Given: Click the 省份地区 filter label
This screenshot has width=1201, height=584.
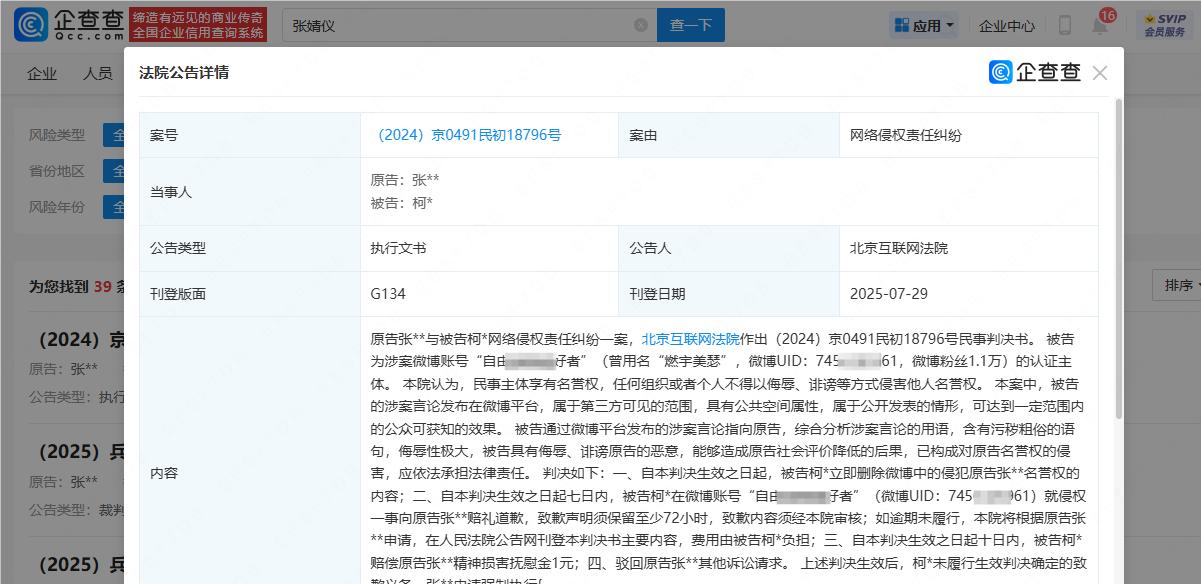Looking at the screenshot, I should (x=57, y=171).
